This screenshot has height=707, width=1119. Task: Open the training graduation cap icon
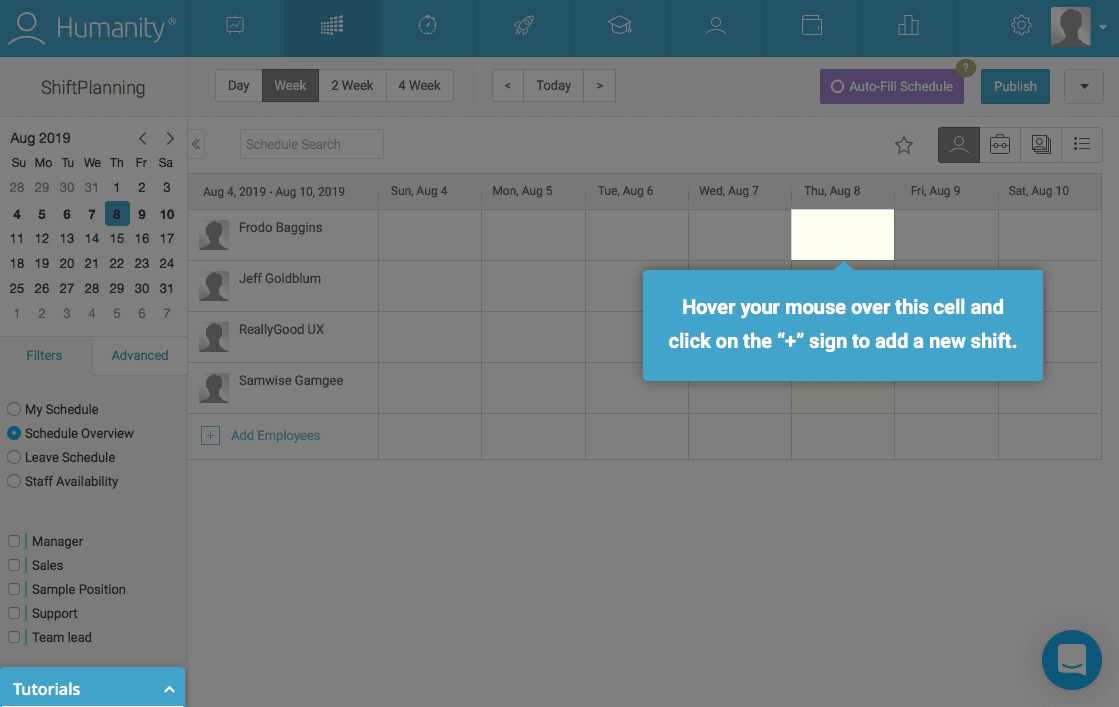620,27
